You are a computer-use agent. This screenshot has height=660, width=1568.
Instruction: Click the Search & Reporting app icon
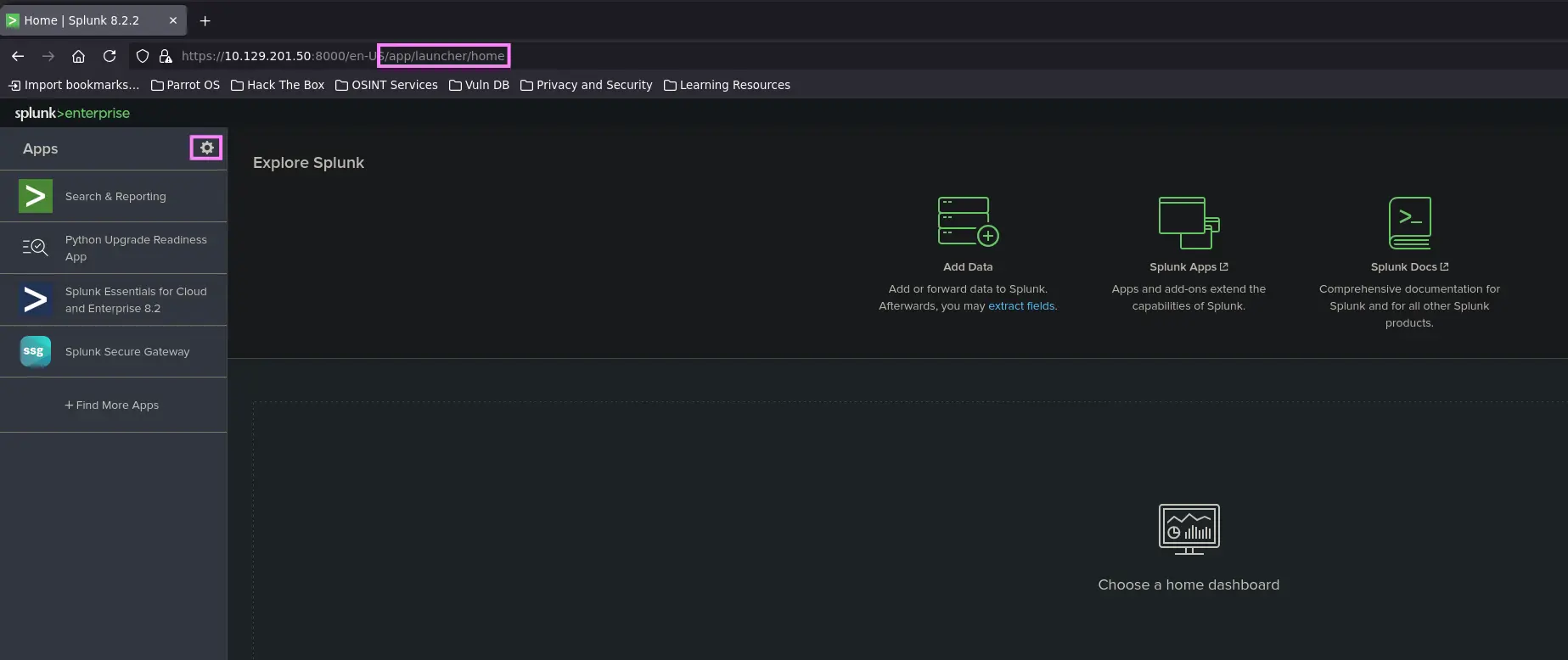36,196
